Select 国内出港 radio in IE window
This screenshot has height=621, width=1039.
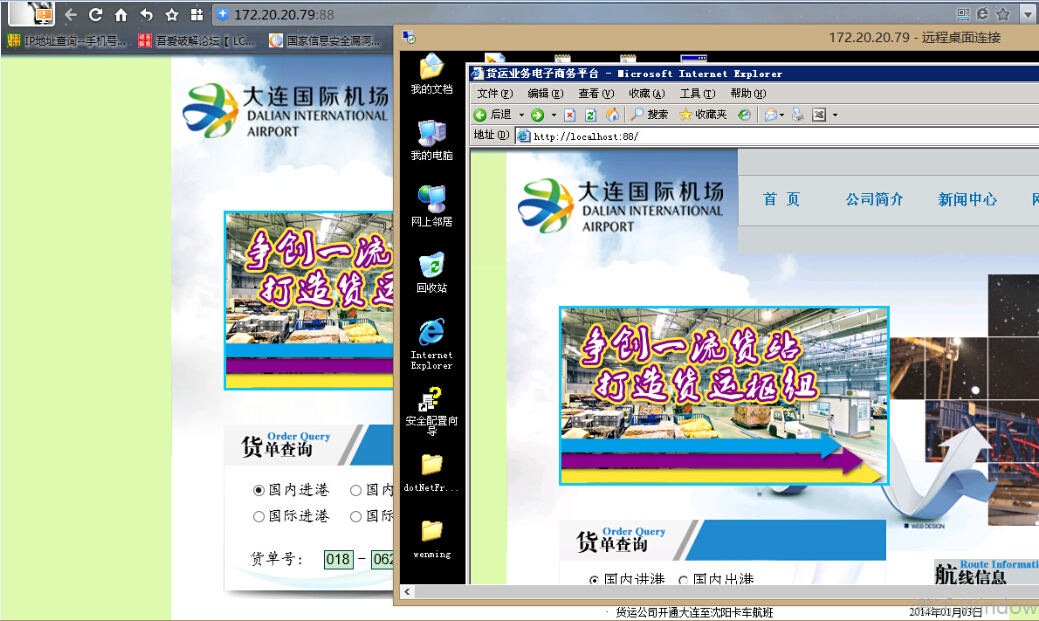tap(683, 579)
